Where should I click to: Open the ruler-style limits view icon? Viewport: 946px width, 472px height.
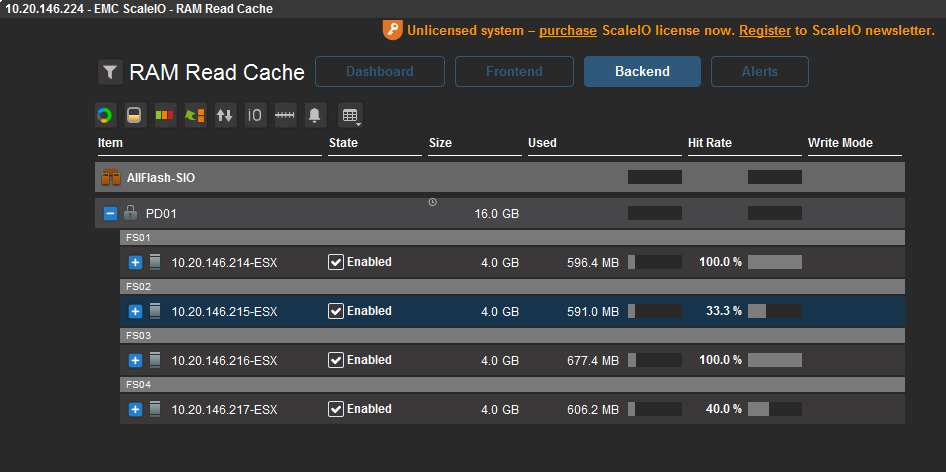point(285,115)
